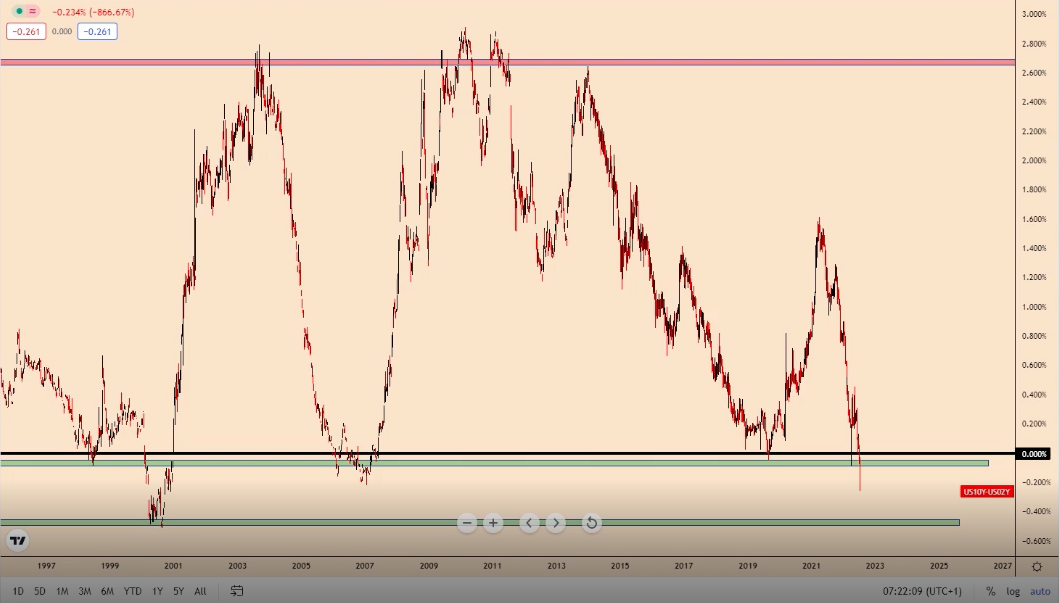The image size is (1059, 603).
Task: Click the red US10Y-US02Y price label
Action: (x=986, y=491)
